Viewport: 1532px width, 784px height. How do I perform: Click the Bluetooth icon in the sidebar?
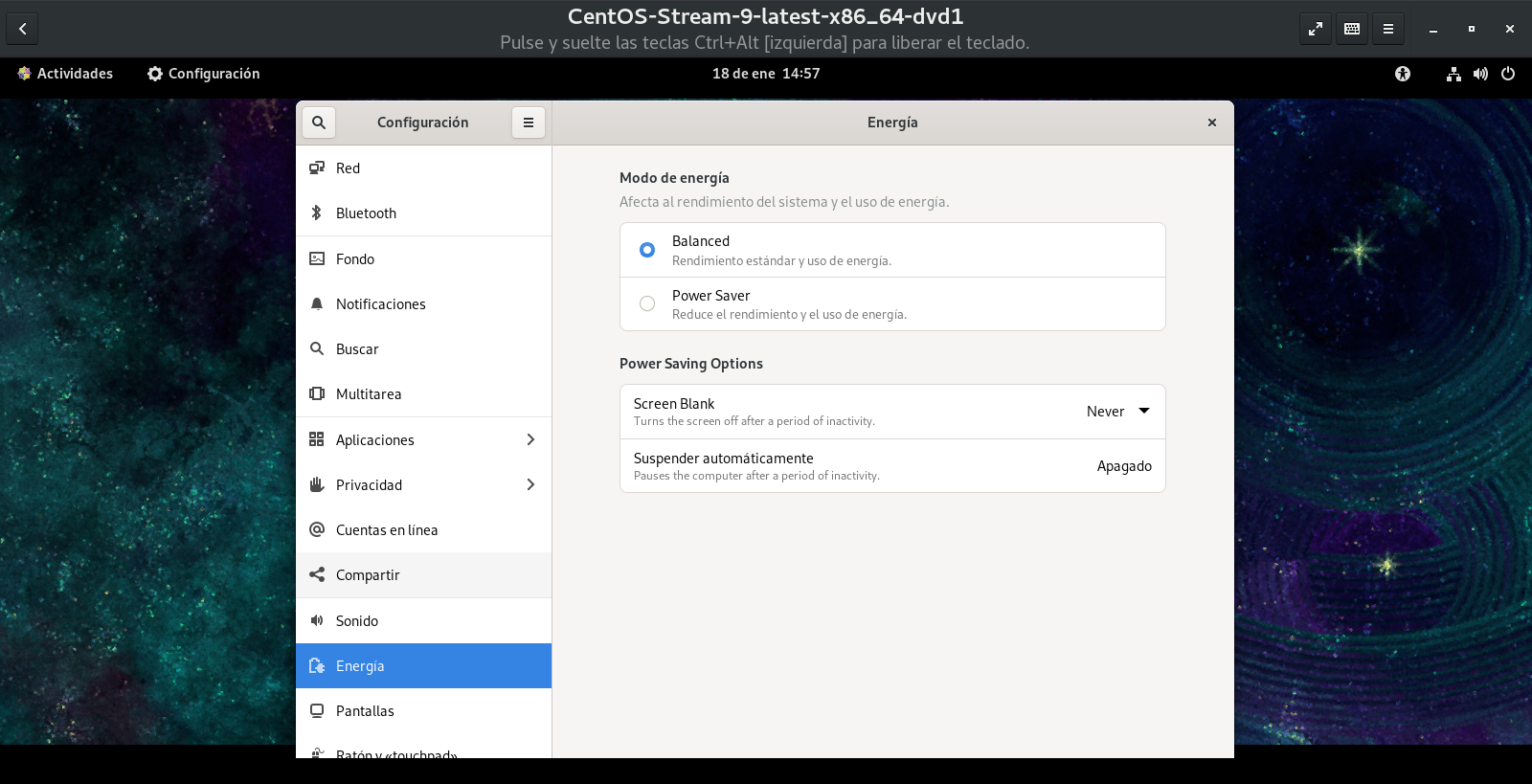click(317, 213)
